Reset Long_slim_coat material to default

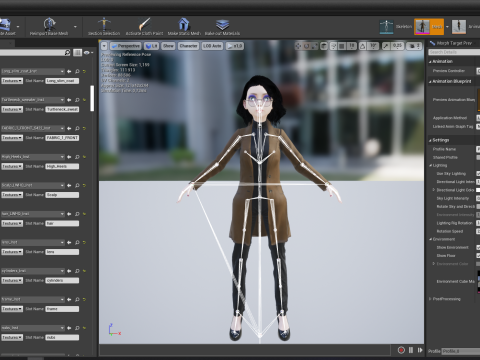pyautogui.click(x=84, y=71)
